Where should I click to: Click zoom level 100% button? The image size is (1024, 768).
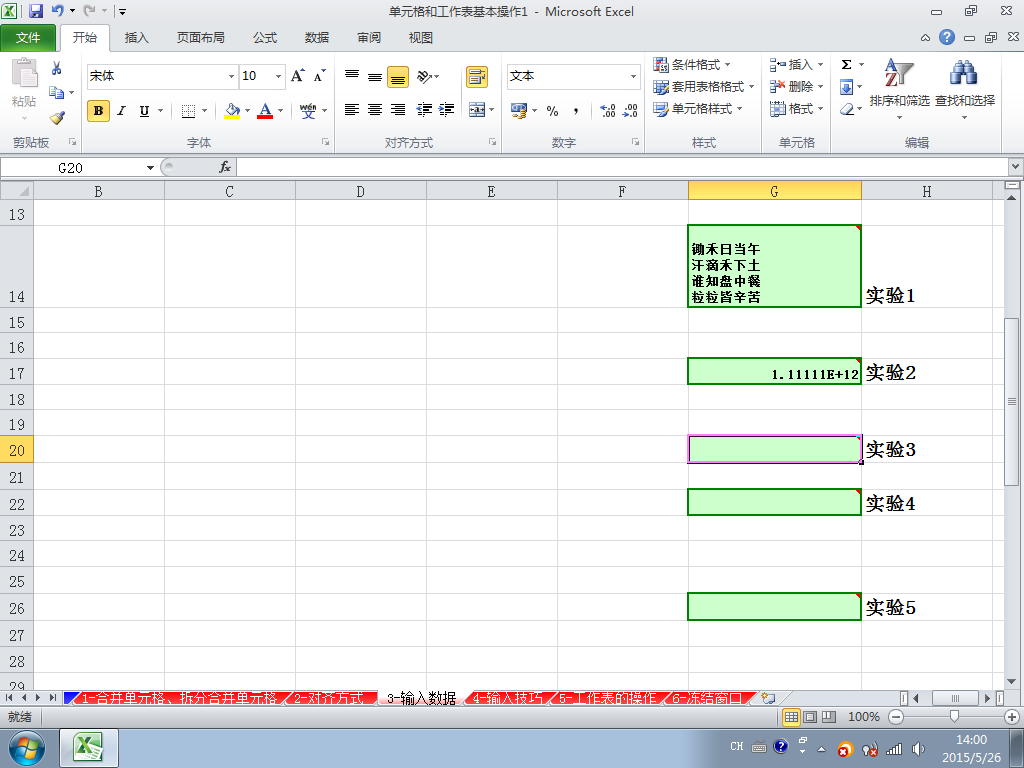point(863,717)
